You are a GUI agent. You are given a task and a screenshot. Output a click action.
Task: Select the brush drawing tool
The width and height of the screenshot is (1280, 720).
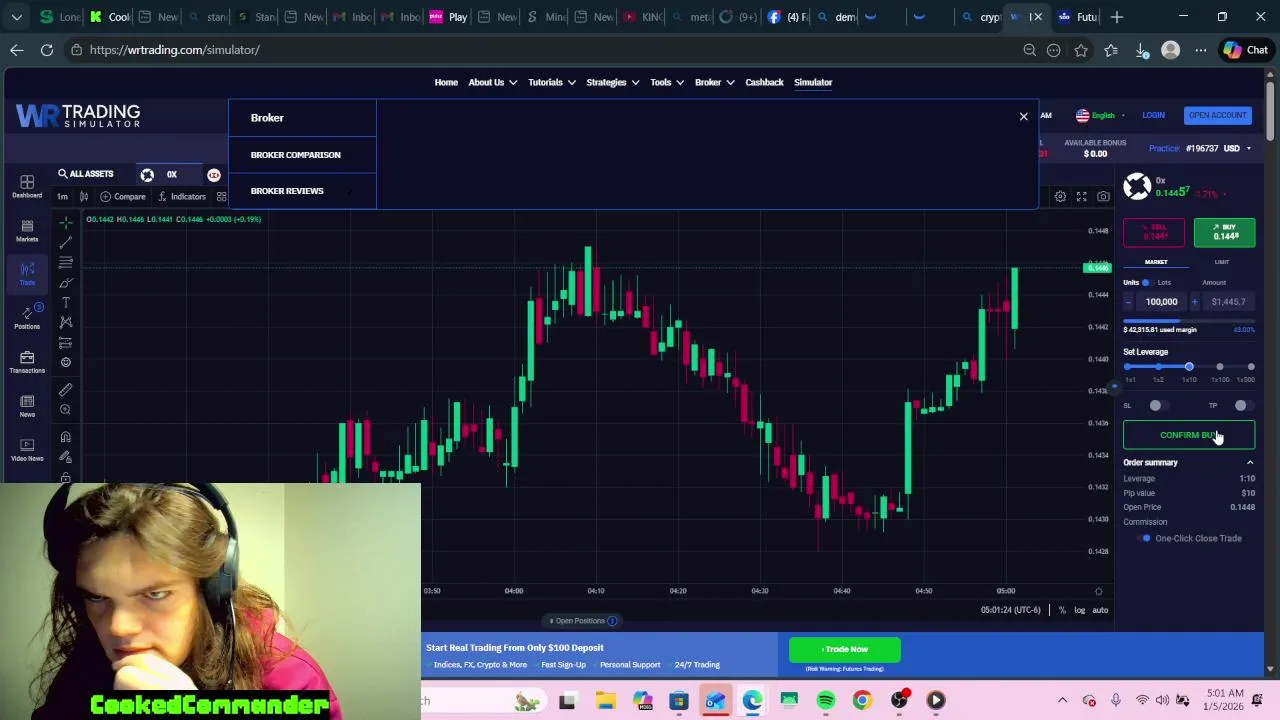coord(65,283)
